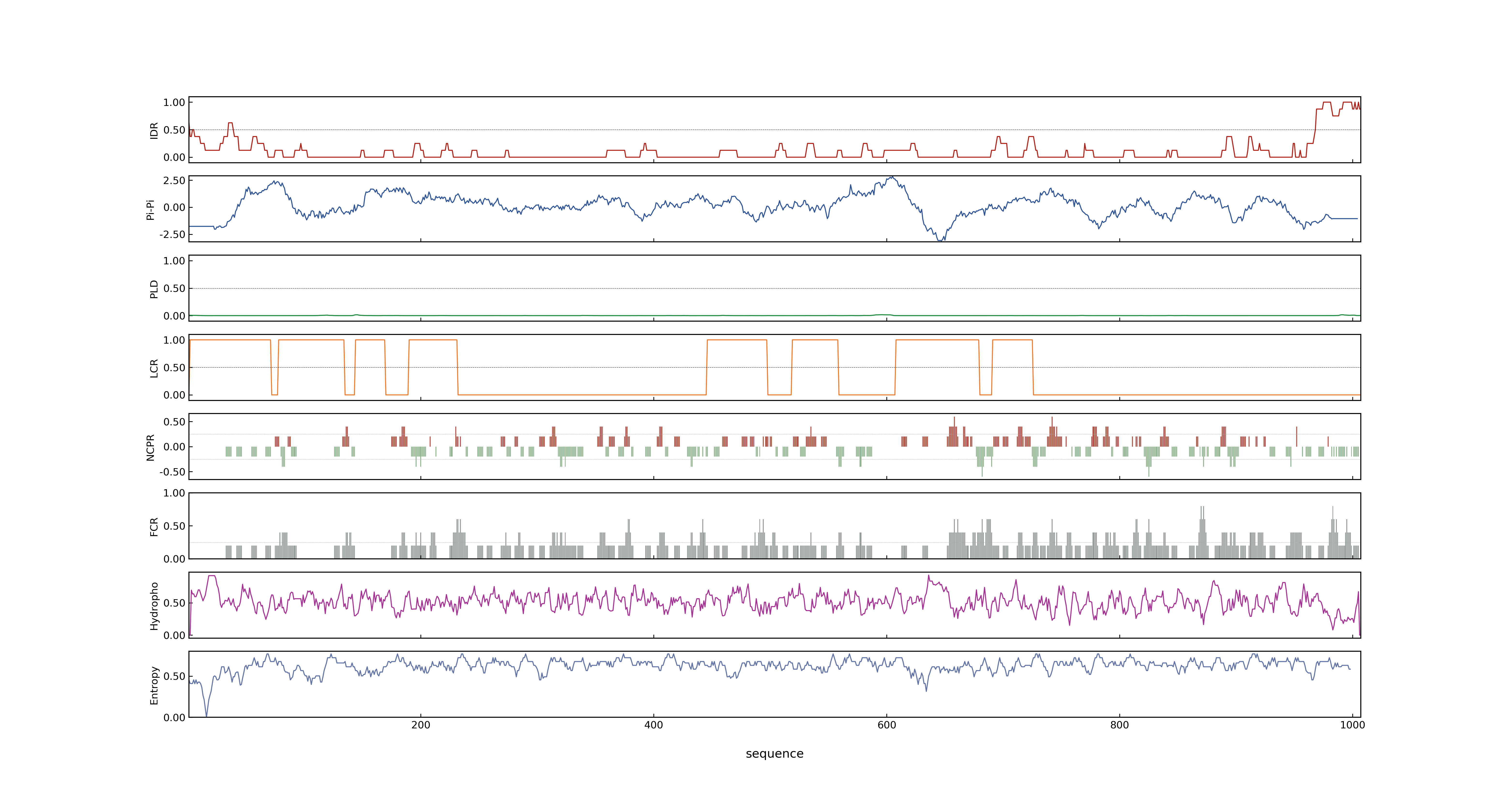Click the 1.00 tick on FCR axis

[174, 493]
